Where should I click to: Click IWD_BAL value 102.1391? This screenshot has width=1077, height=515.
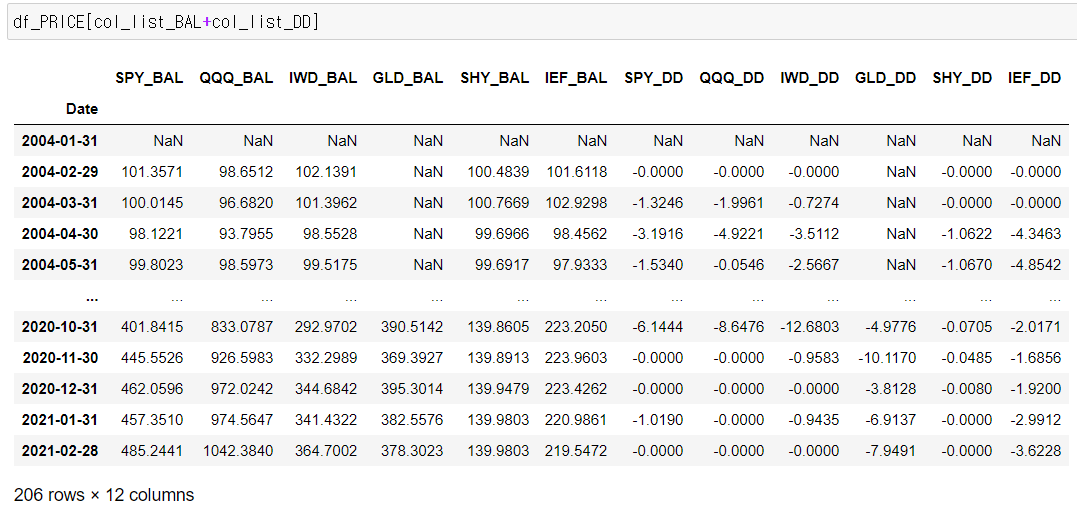tap(326, 172)
